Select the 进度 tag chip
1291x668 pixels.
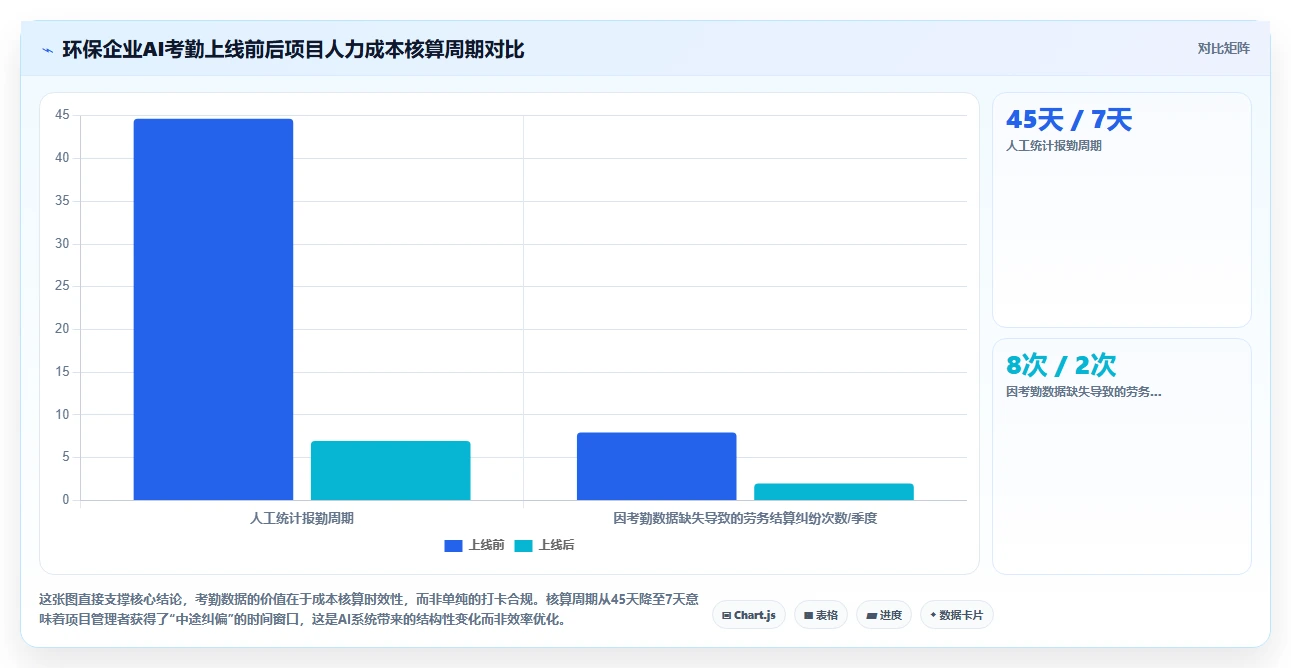click(884, 615)
